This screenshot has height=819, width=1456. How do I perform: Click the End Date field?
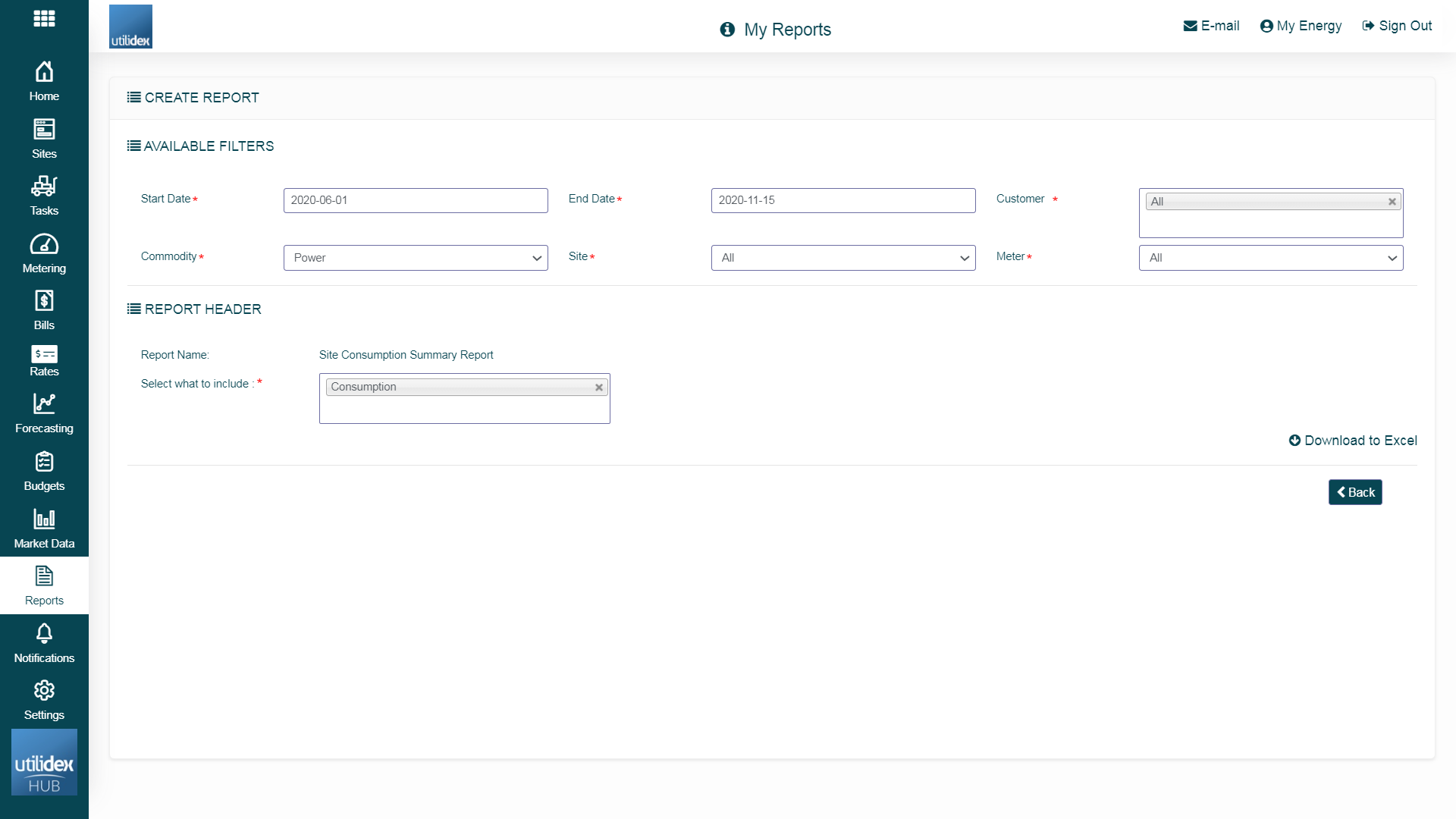[x=843, y=200]
